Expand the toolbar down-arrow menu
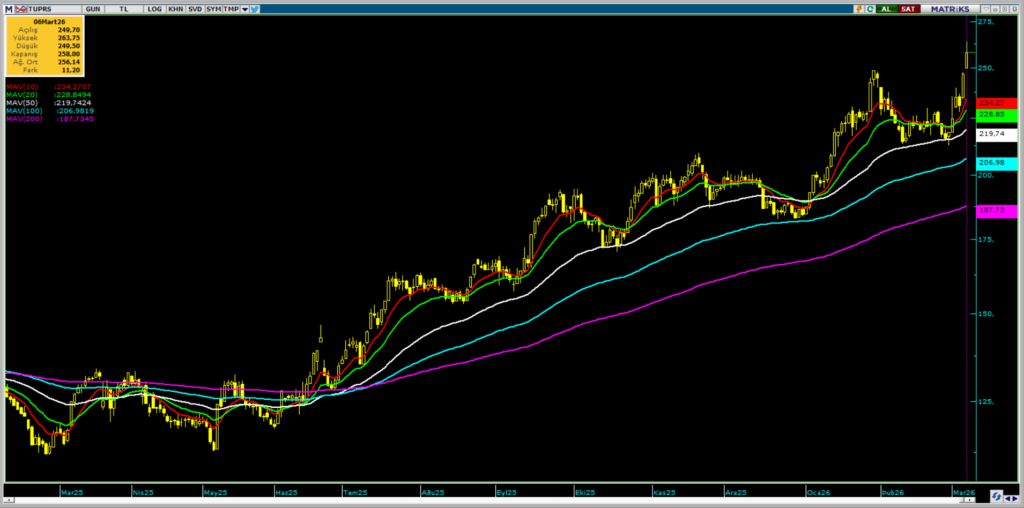 coord(244,8)
